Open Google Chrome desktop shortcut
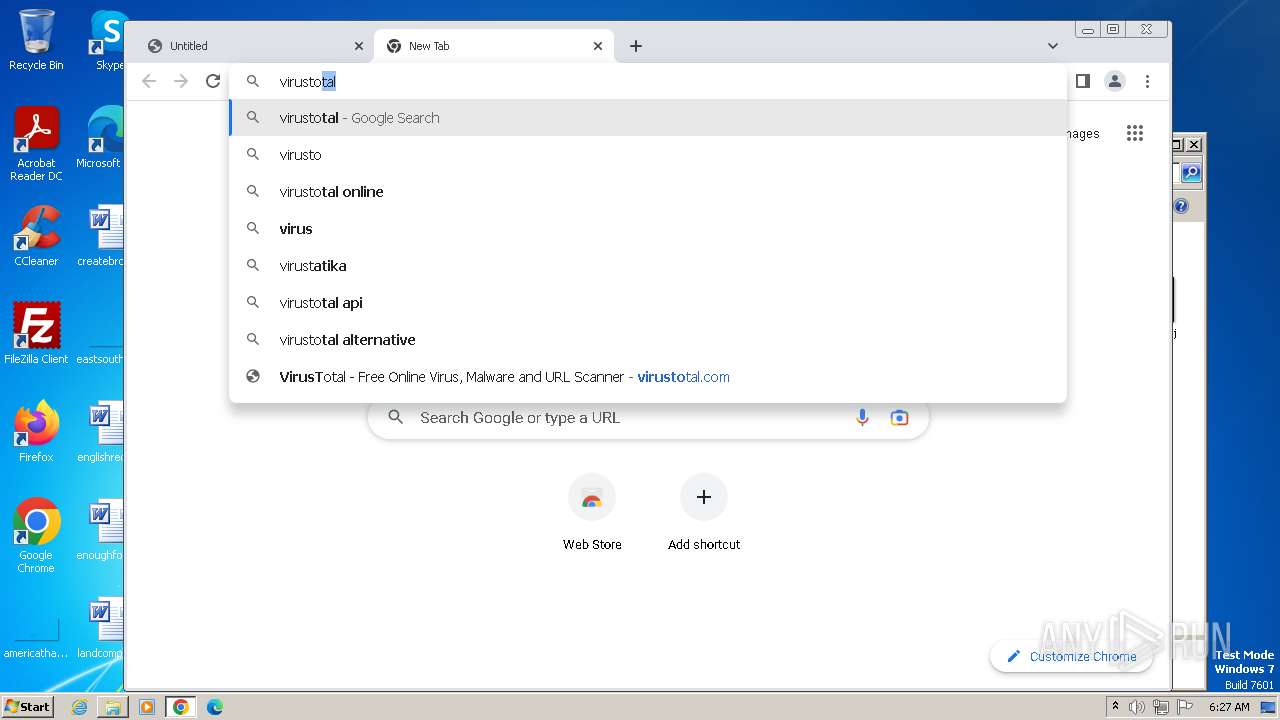 pos(36,535)
